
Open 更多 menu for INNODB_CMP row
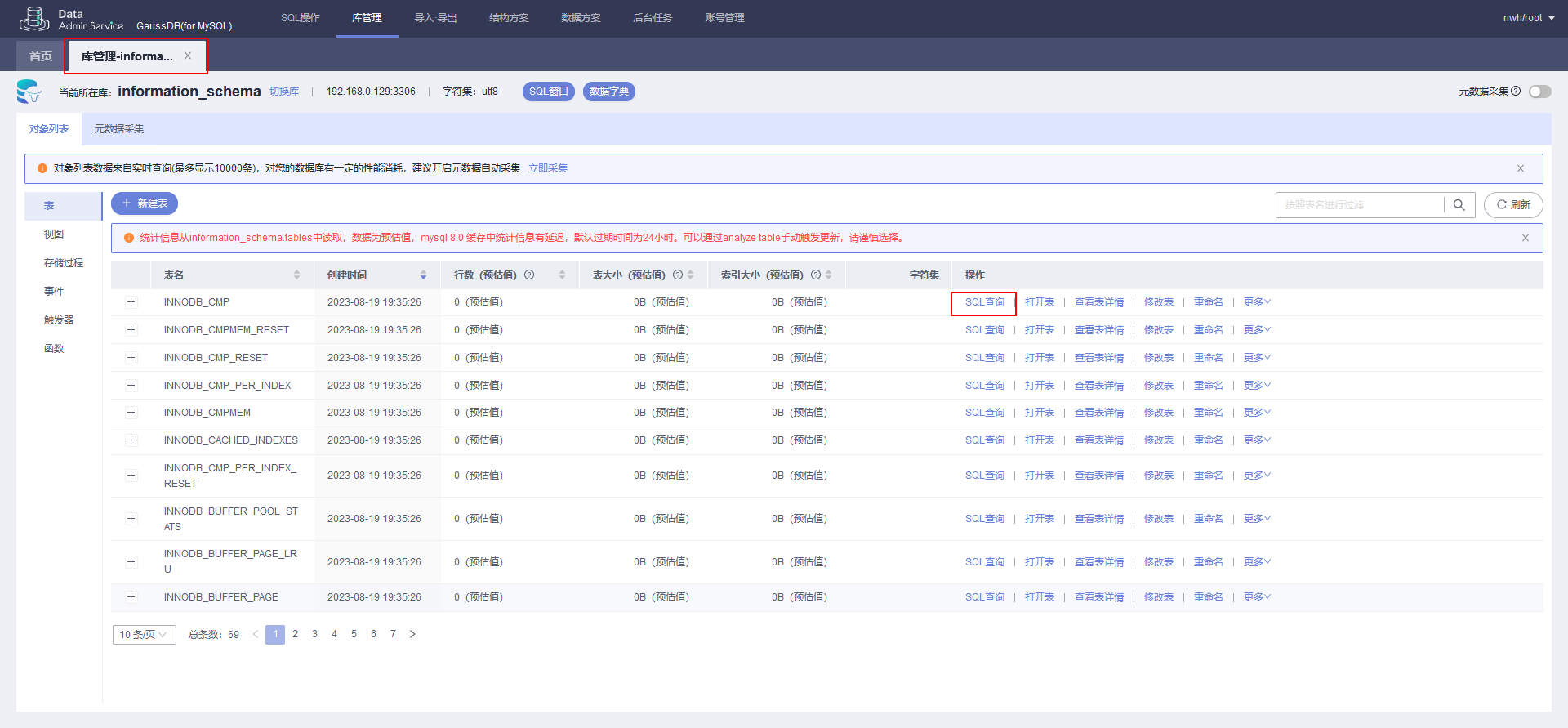point(1257,302)
